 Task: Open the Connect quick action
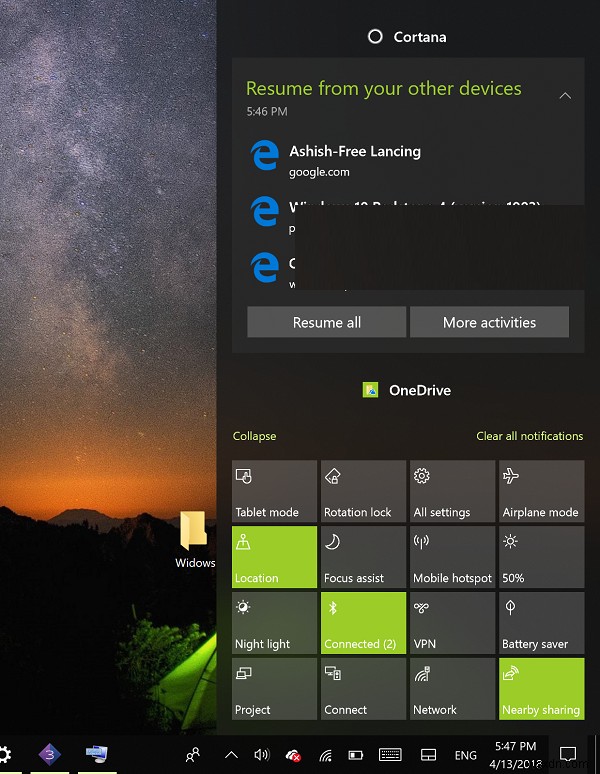point(363,689)
